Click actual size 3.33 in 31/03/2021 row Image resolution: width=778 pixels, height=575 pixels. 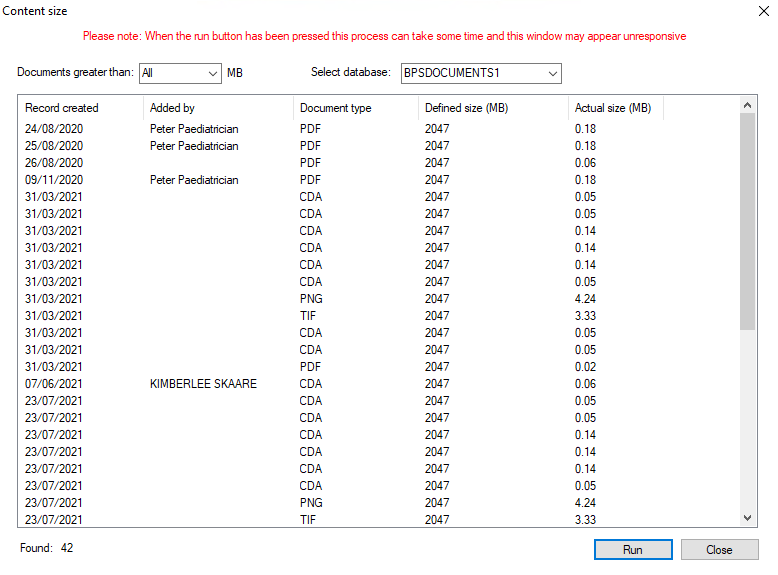(585, 316)
